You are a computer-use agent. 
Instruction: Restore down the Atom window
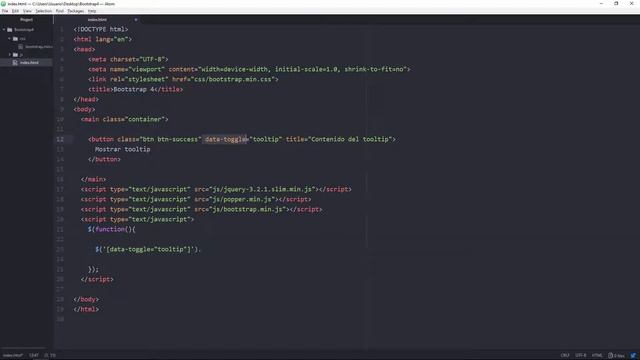pyautogui.click(x=616, y=4)
